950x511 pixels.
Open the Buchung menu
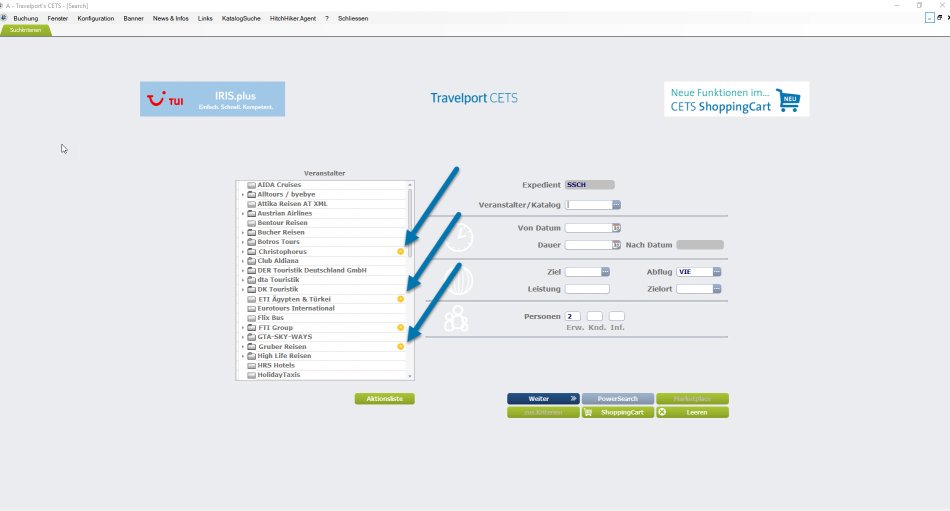point(25,18)
